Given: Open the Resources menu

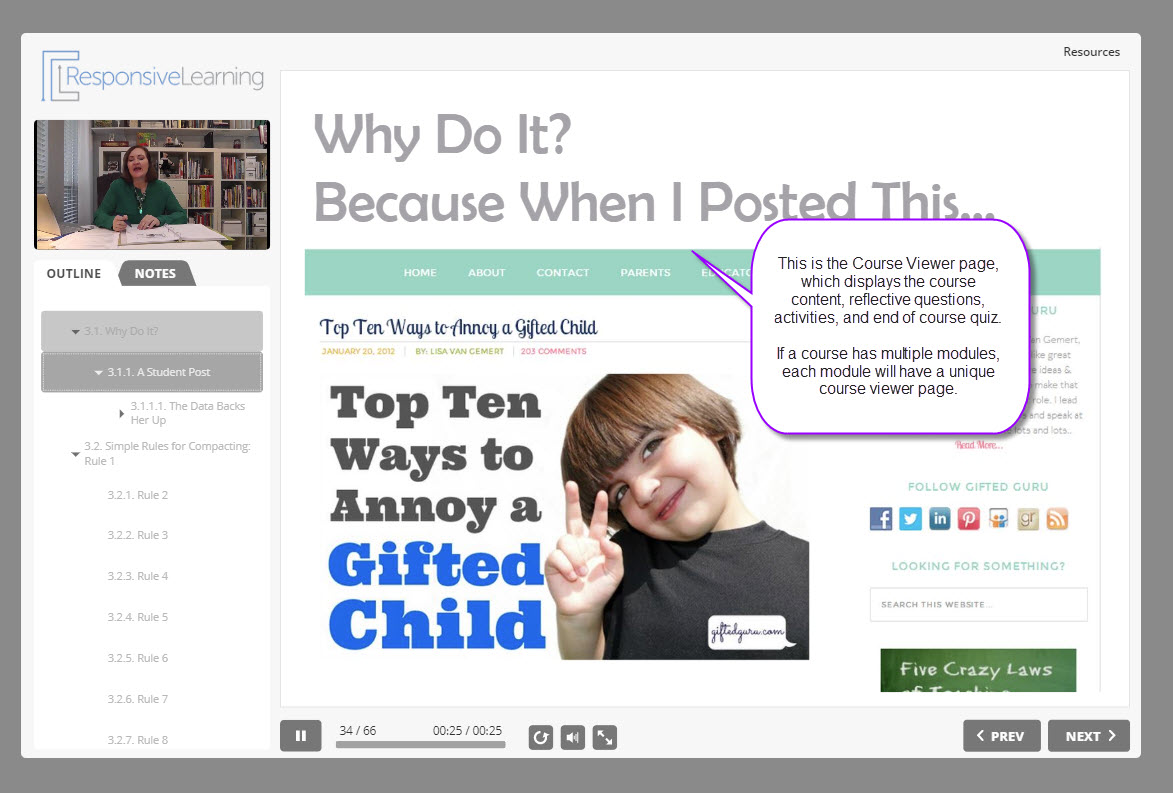Looking at the screenshot, I should (1091, 52).
